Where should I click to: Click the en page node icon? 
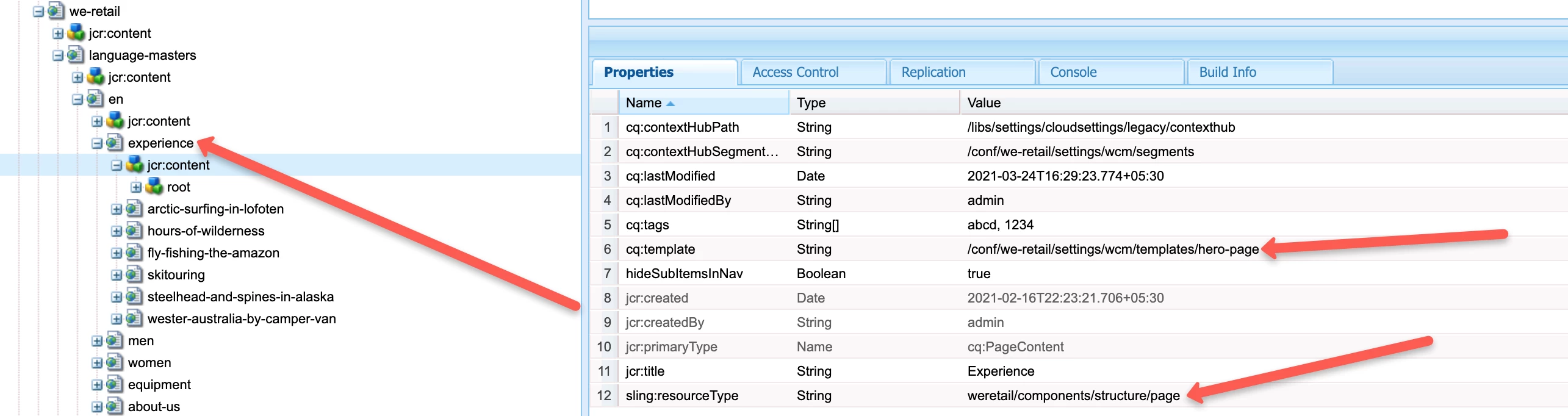(x=95, y=99)
